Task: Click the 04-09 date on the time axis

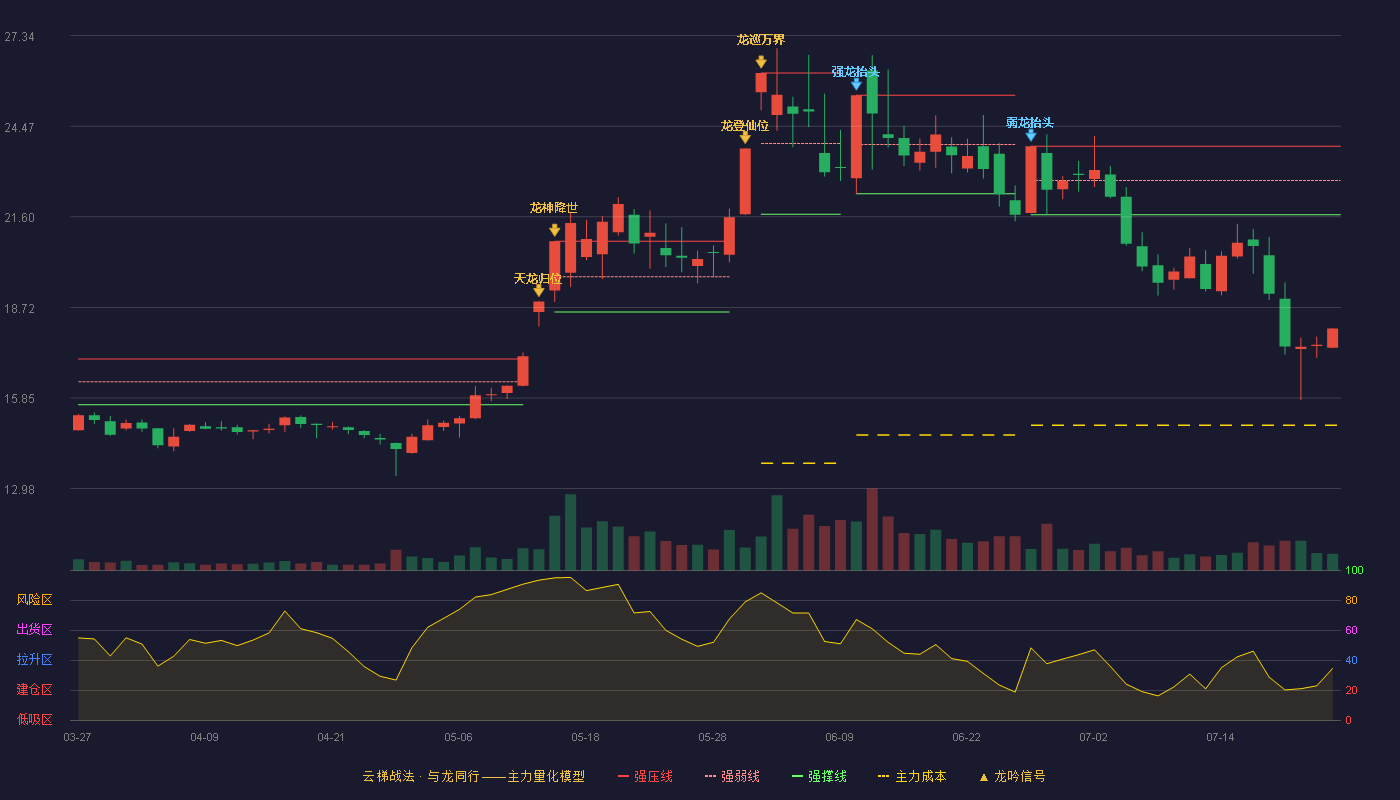Action: [204, 737]
